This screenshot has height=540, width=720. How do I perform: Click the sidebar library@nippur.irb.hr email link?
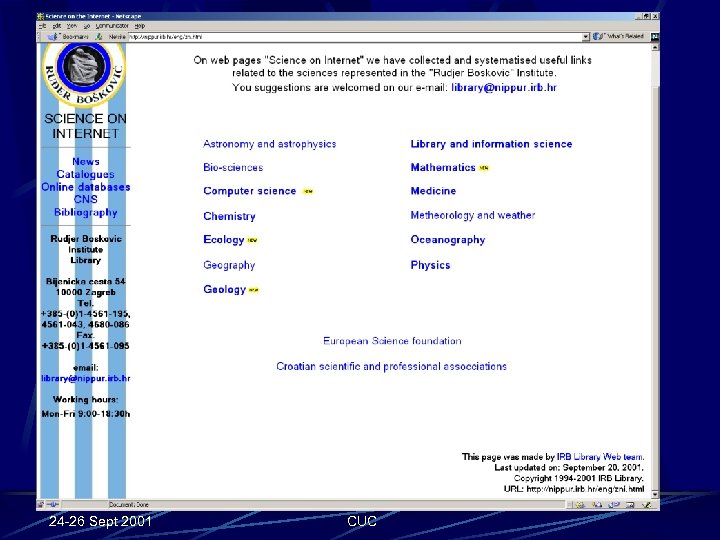(85, 378)
